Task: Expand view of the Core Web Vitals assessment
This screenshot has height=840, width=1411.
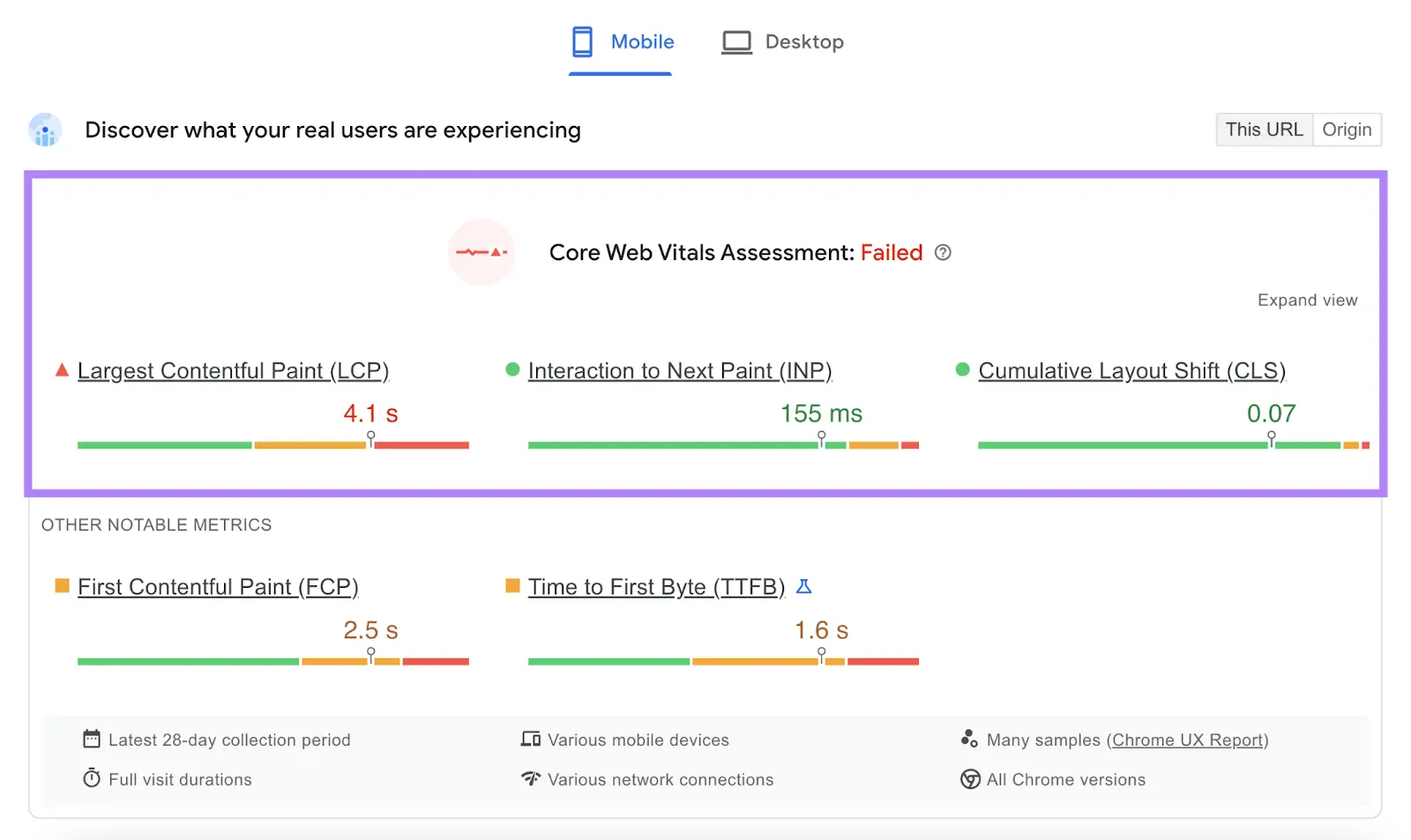Action: pyautogui.click(x=1307, y=300)
